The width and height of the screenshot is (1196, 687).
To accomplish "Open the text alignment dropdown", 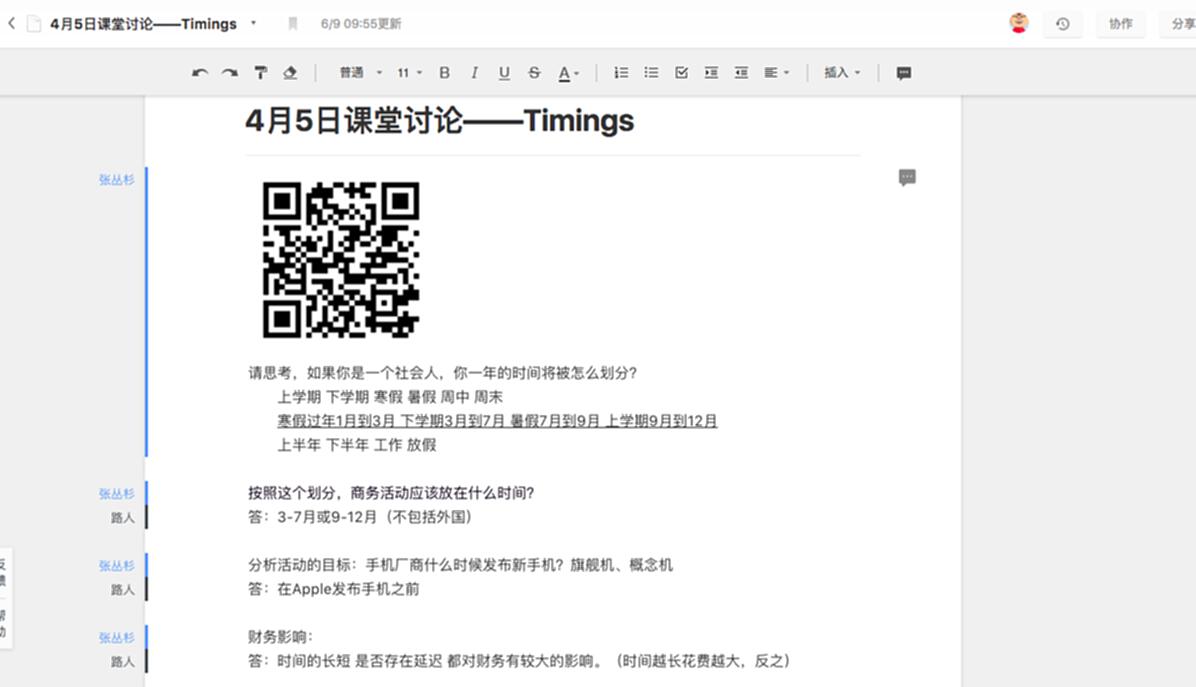I will [776, 72].
